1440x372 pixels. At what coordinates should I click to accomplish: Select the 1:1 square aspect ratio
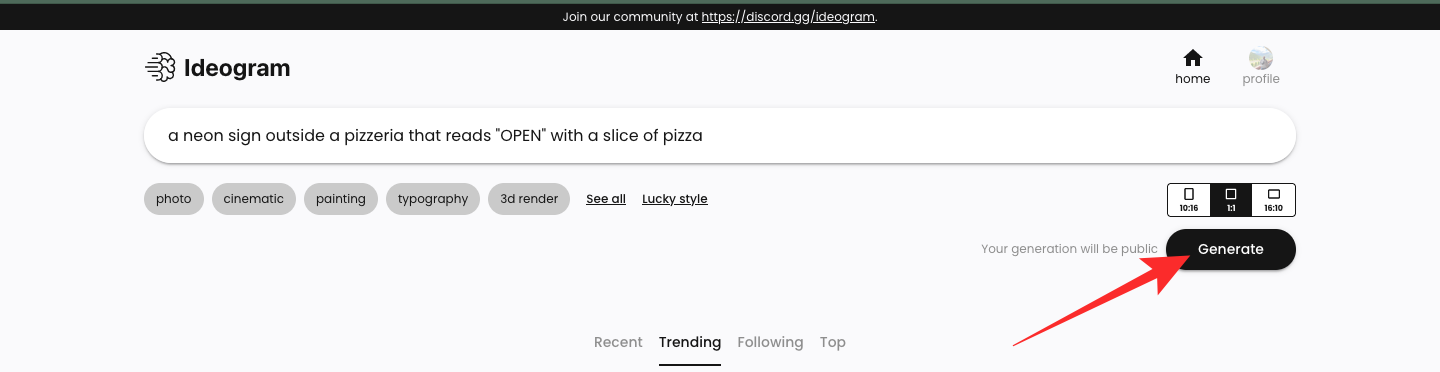[x=1231, y=200]
